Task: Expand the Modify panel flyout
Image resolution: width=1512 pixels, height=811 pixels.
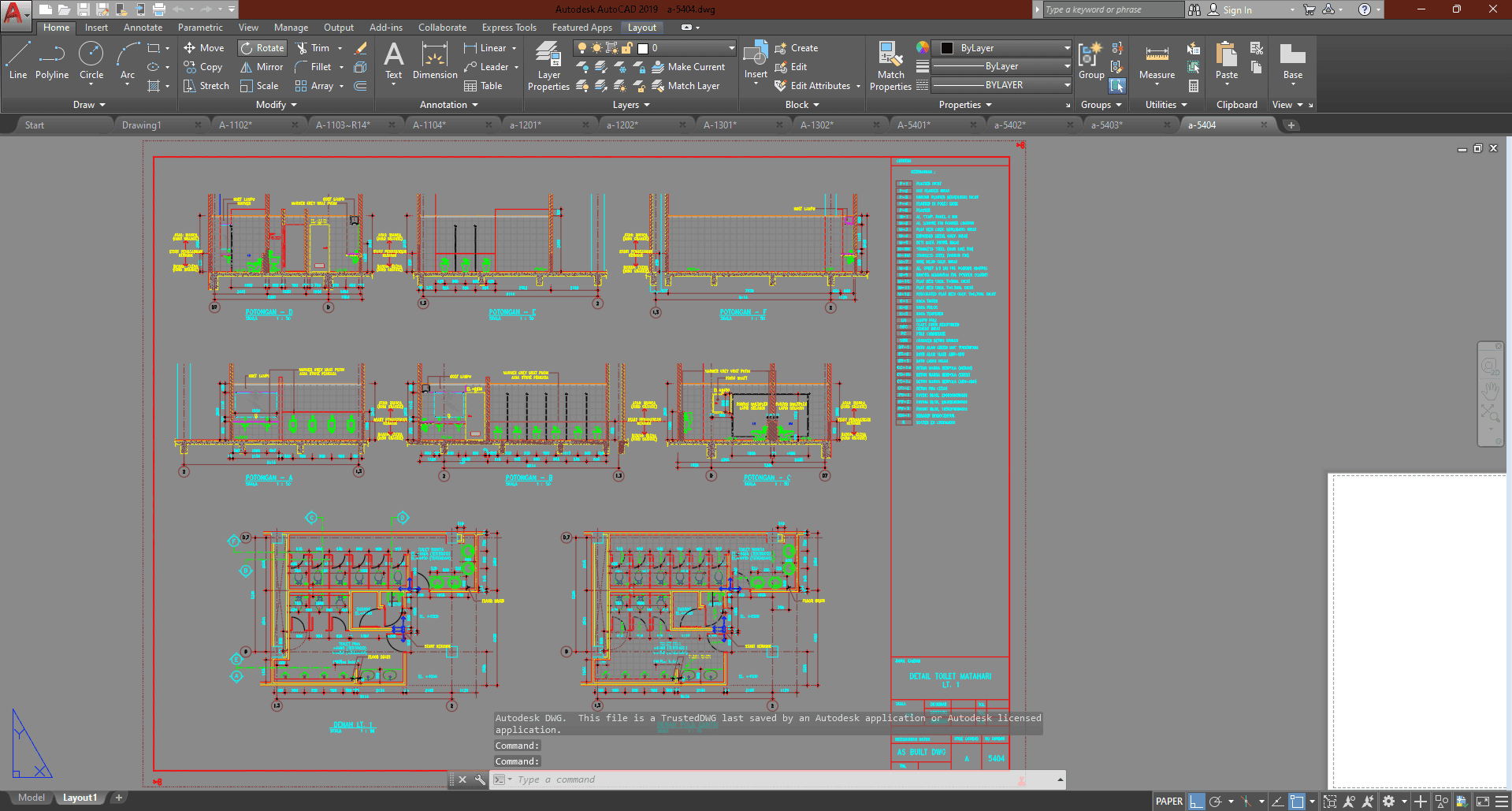Action: coord(277,105)
